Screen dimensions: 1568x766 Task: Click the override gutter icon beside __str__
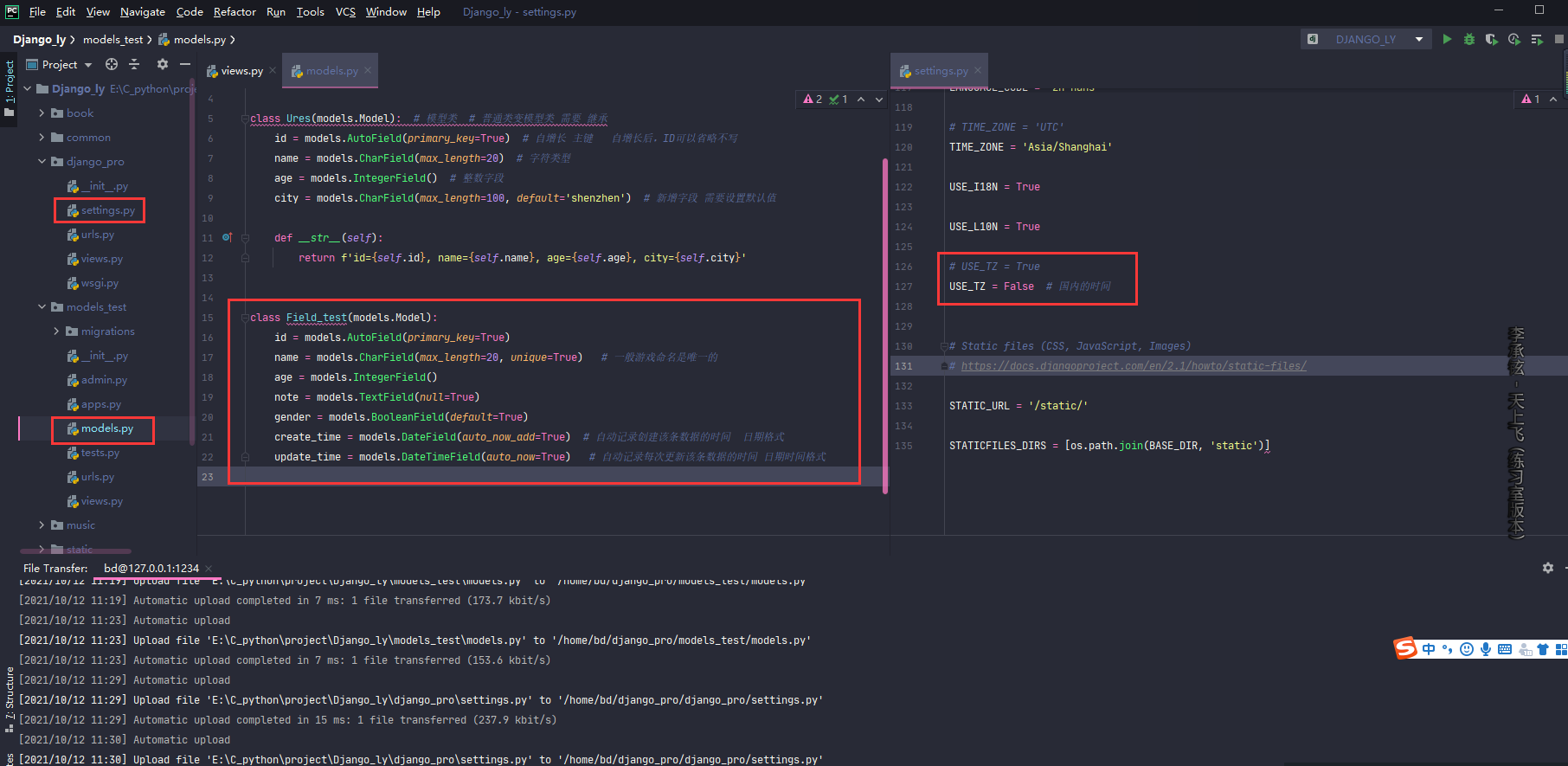(x=227, y=237)
